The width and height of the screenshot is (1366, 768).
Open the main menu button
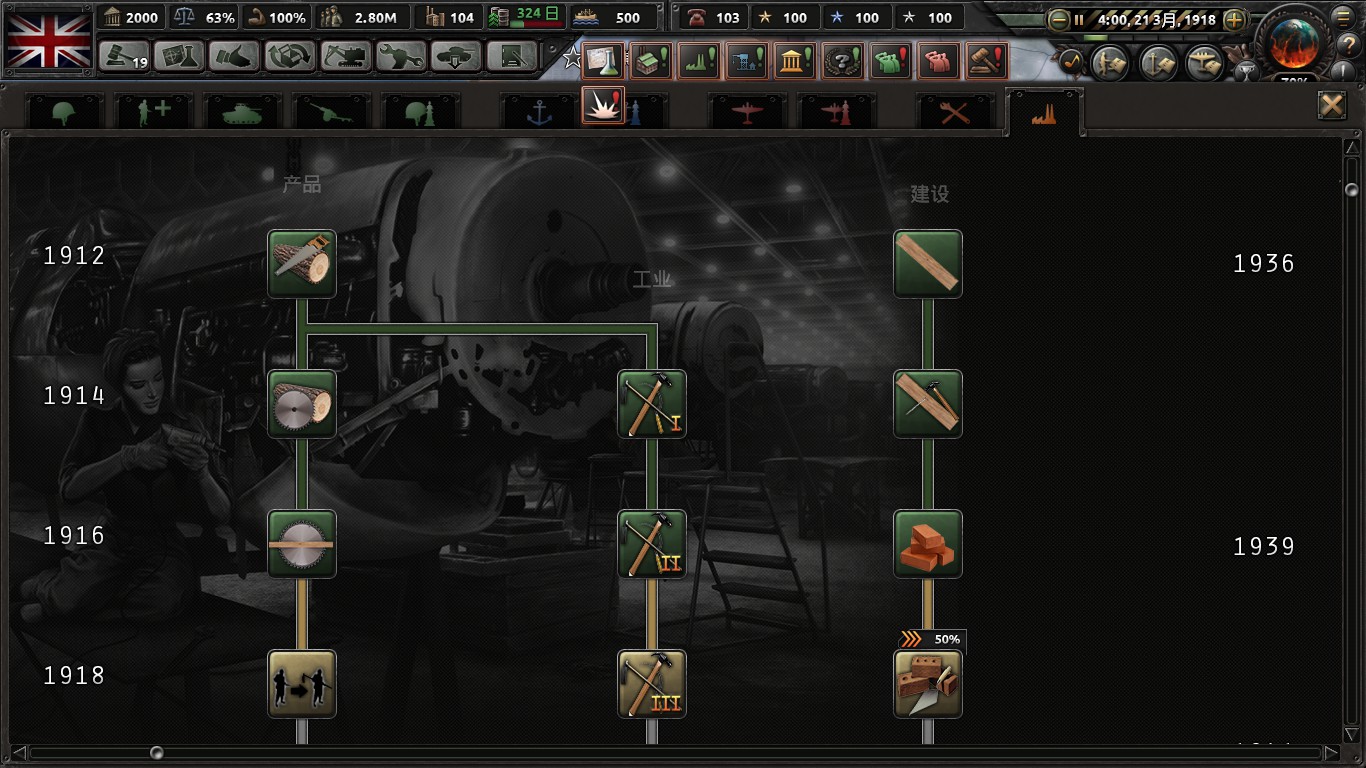[x=1344, y=16]
